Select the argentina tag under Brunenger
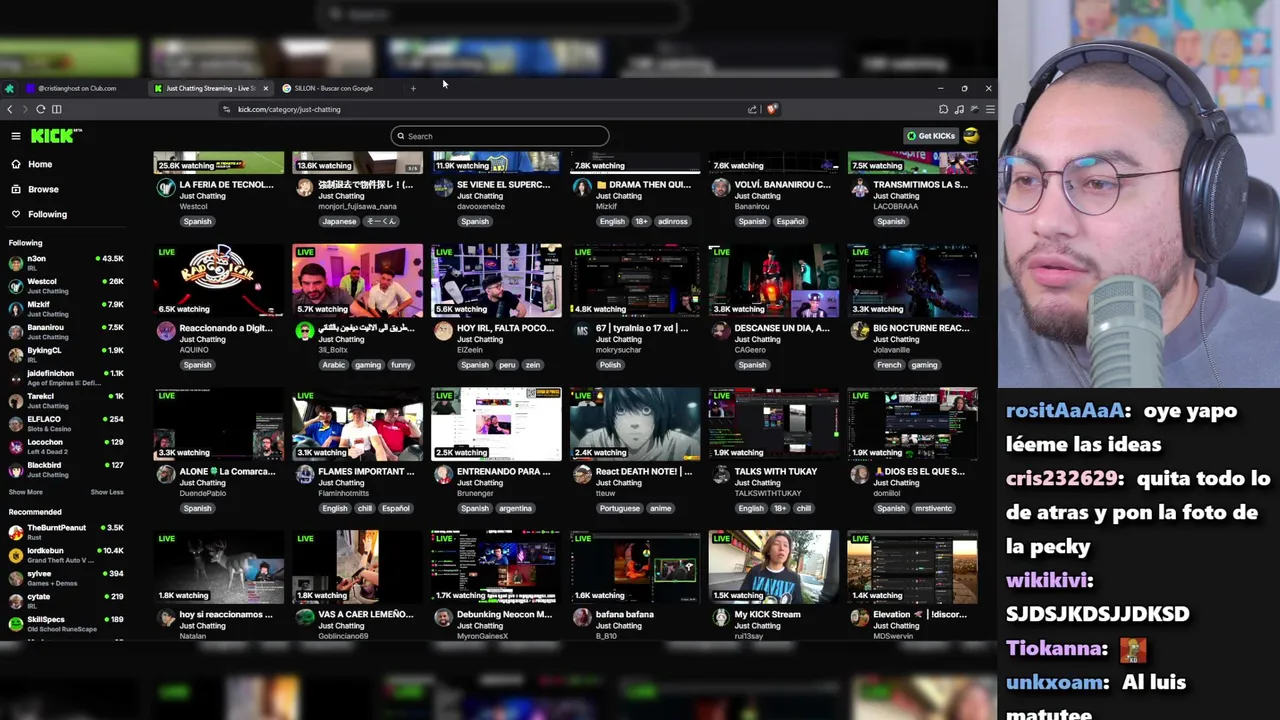The width and height of the screenshot is (1280, 720). 515,508
